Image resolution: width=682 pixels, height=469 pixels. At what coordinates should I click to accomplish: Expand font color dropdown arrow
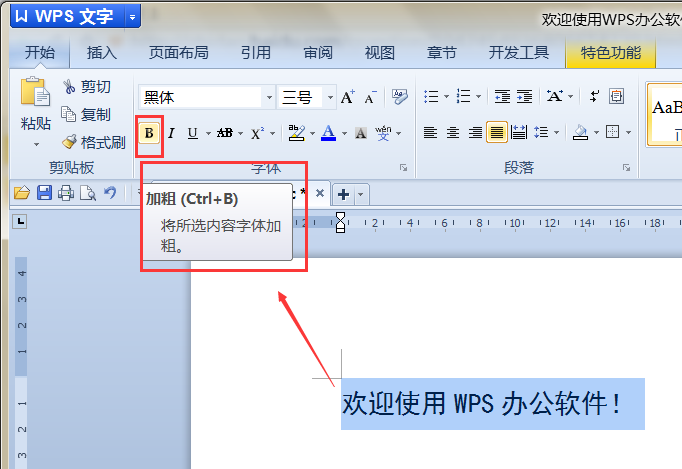[x=344, y=133]
